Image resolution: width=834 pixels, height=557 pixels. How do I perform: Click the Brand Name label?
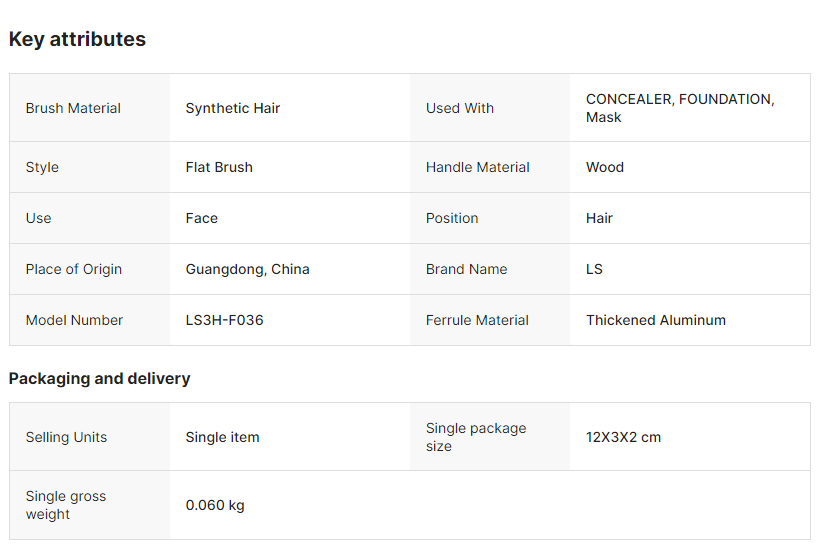466,269
